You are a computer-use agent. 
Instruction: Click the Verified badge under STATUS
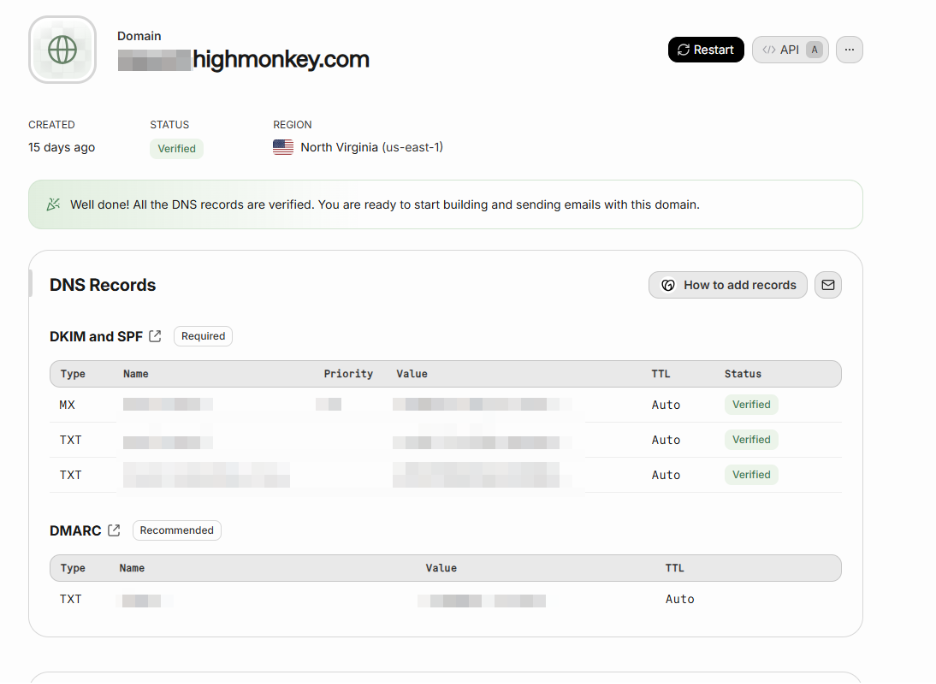[176, 148]
